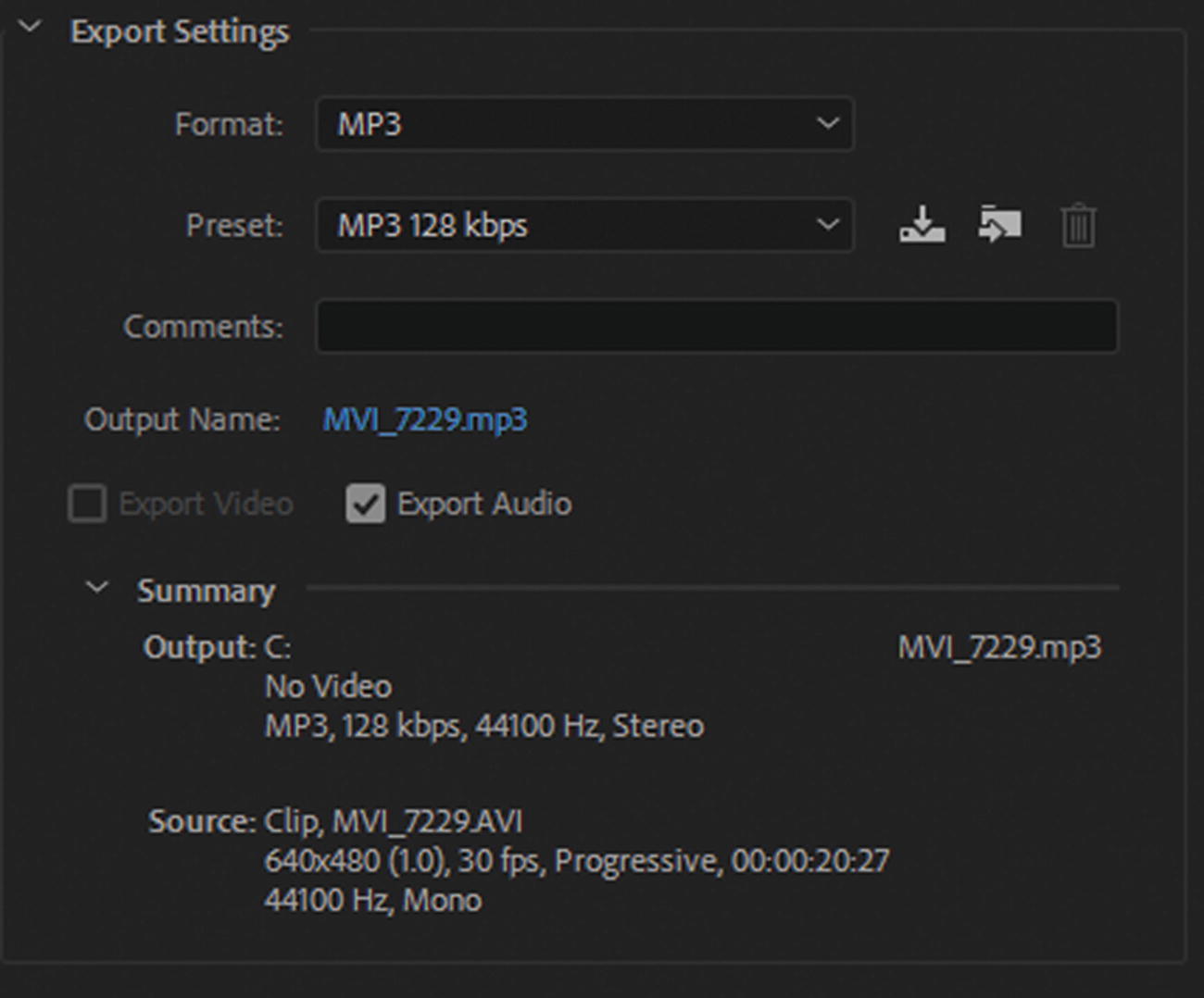
Task: Collapse the Summary section chevron
Action: click(x=97, y=588)
